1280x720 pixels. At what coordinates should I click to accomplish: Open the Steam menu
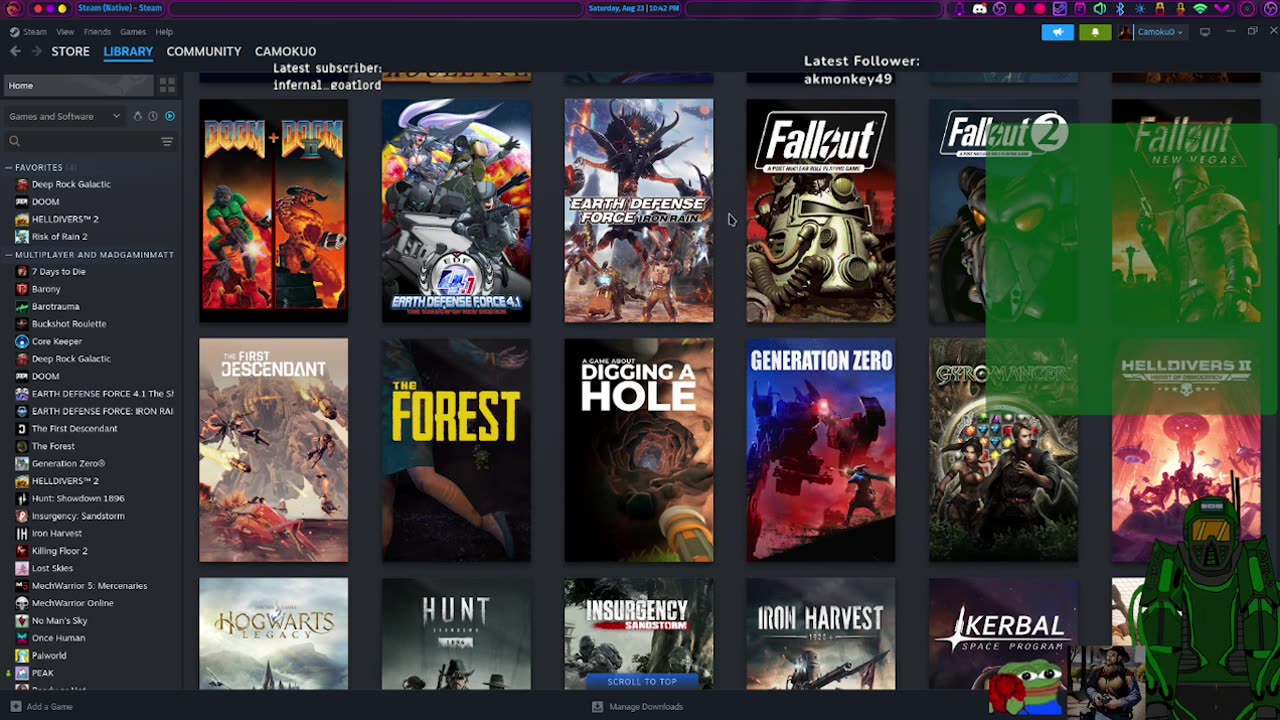(x=35, y=32)
